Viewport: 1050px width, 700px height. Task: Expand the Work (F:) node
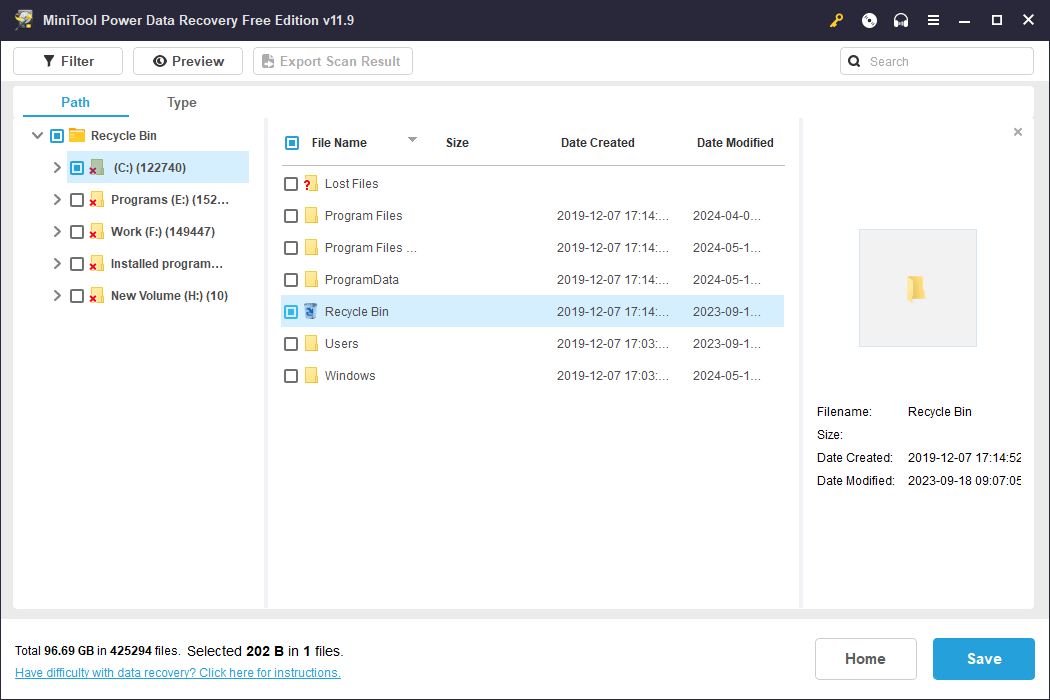click(x=57, y=232)
